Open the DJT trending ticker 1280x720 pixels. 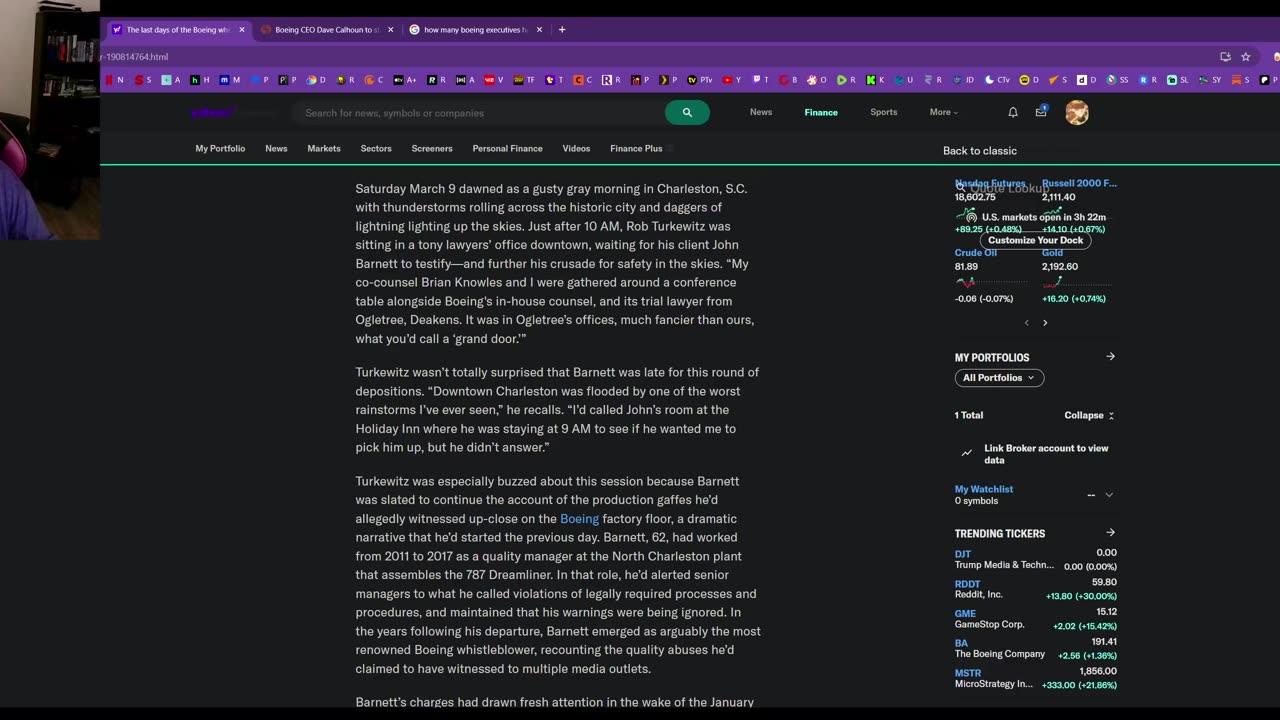(x=963, y=554)
